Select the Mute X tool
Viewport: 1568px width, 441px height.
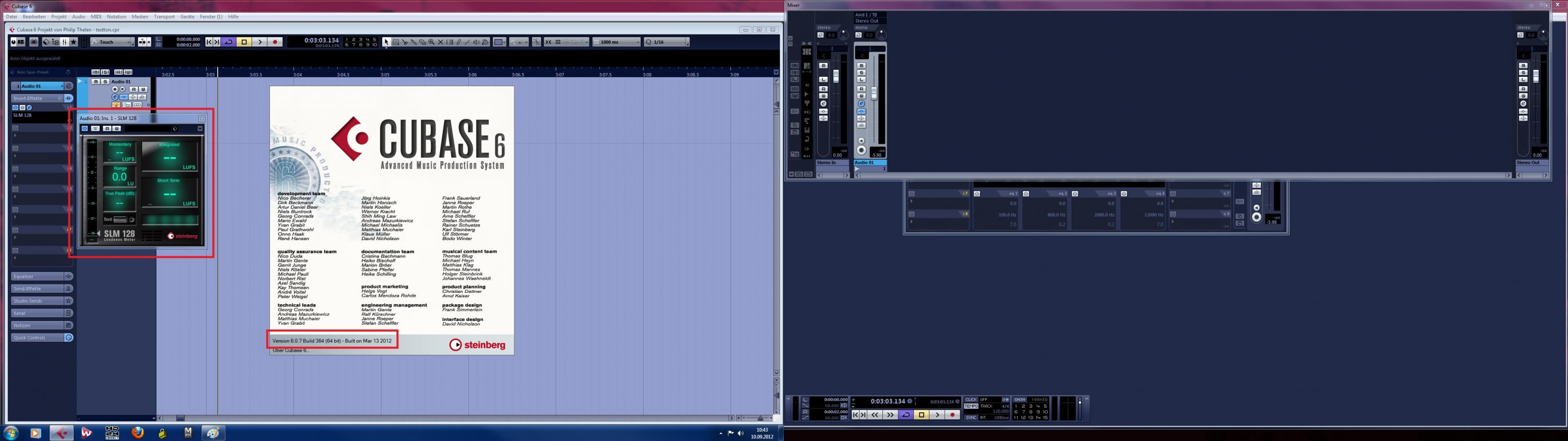coord(441,42)
